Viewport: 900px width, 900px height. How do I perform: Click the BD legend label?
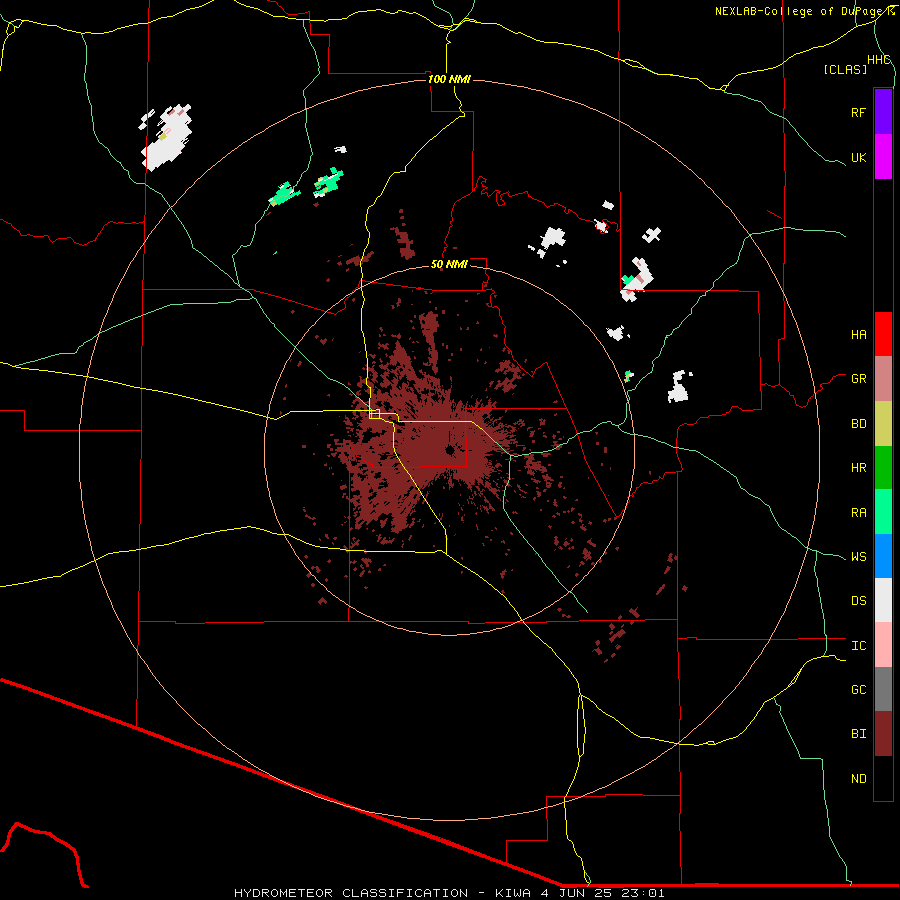click(x=858, y=424)
